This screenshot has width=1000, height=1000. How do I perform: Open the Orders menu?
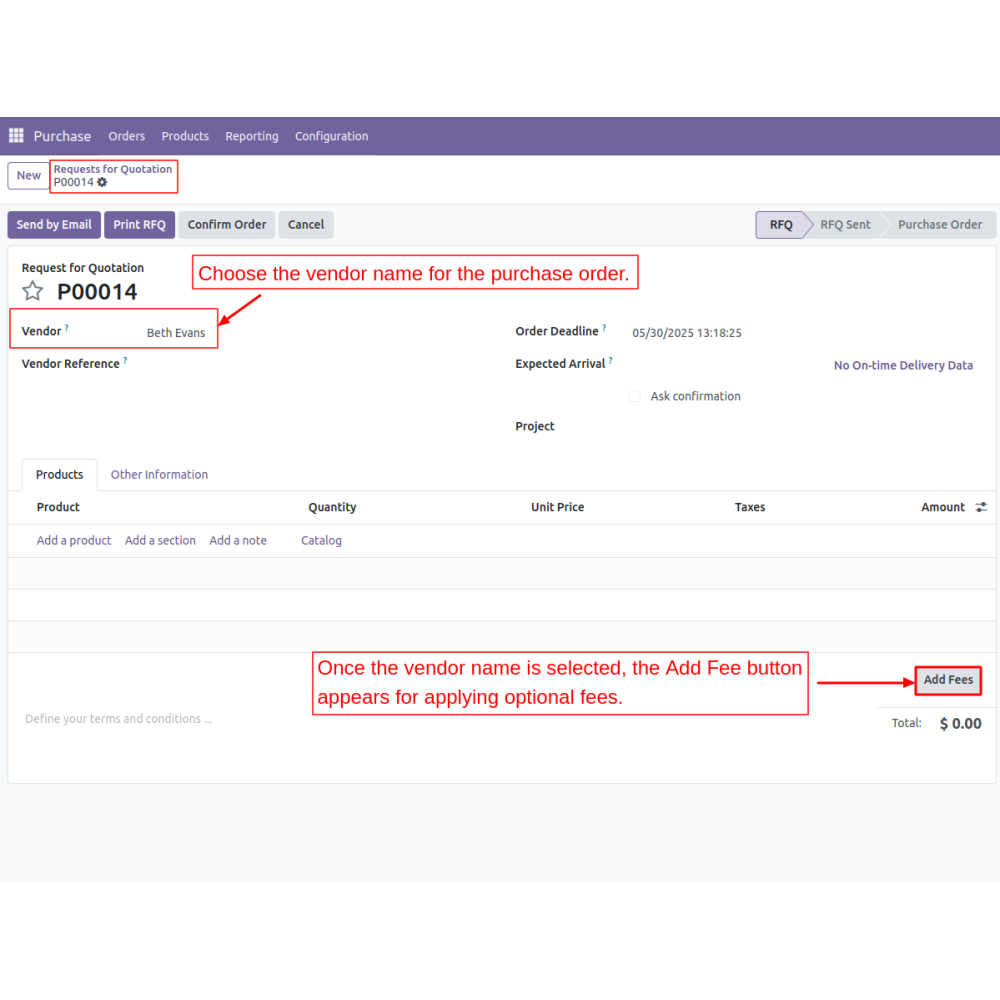(127, 136)
